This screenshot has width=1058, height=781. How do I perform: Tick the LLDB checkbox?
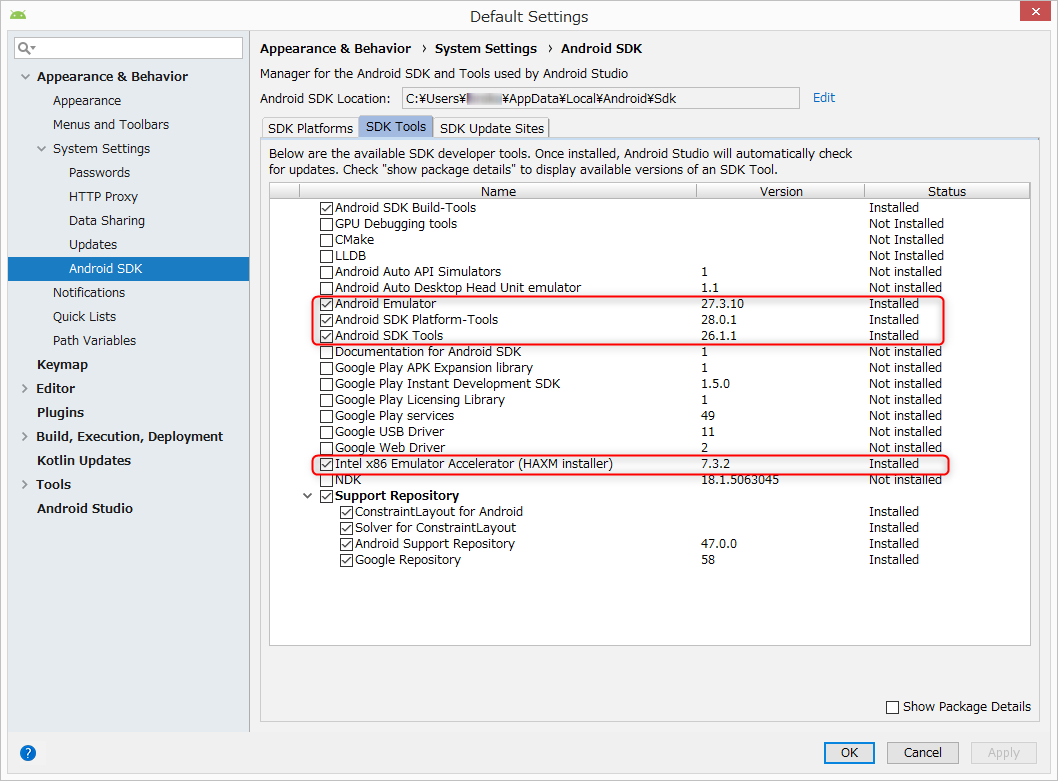click(327, 256)
